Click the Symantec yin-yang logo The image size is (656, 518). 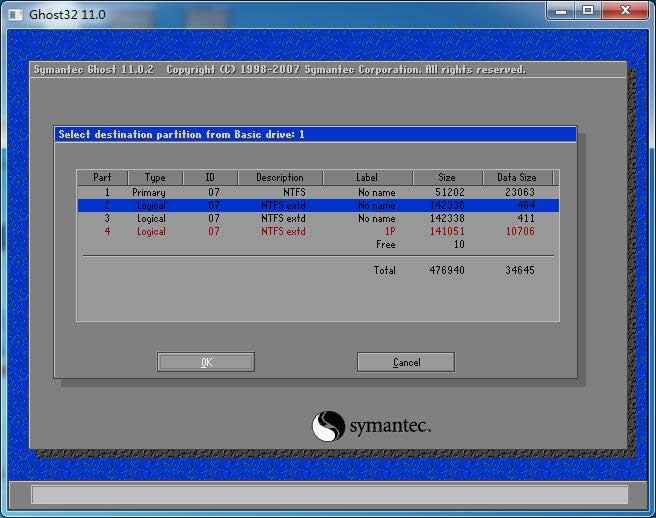point(328,426)
